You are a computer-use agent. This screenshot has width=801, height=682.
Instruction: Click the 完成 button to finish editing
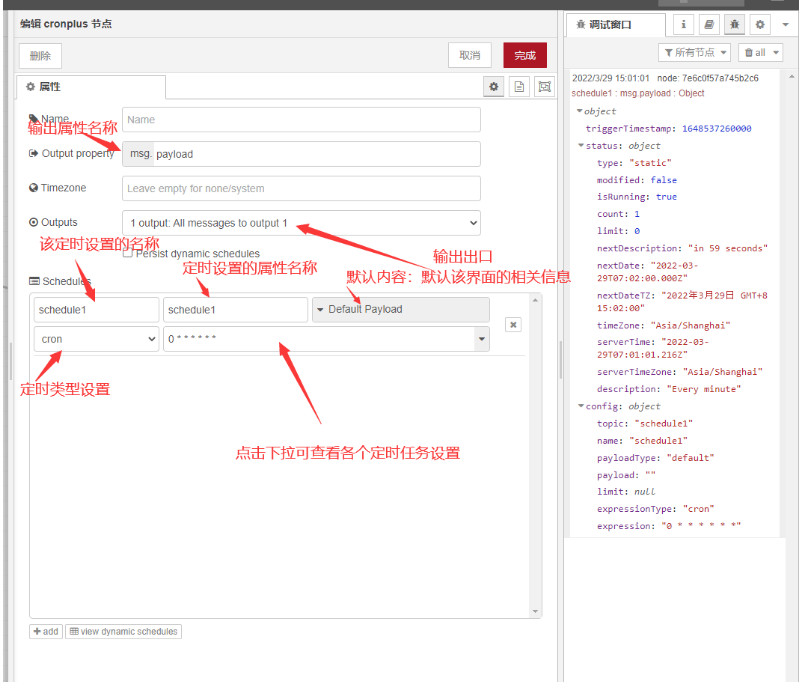click(x=524, y=56)
